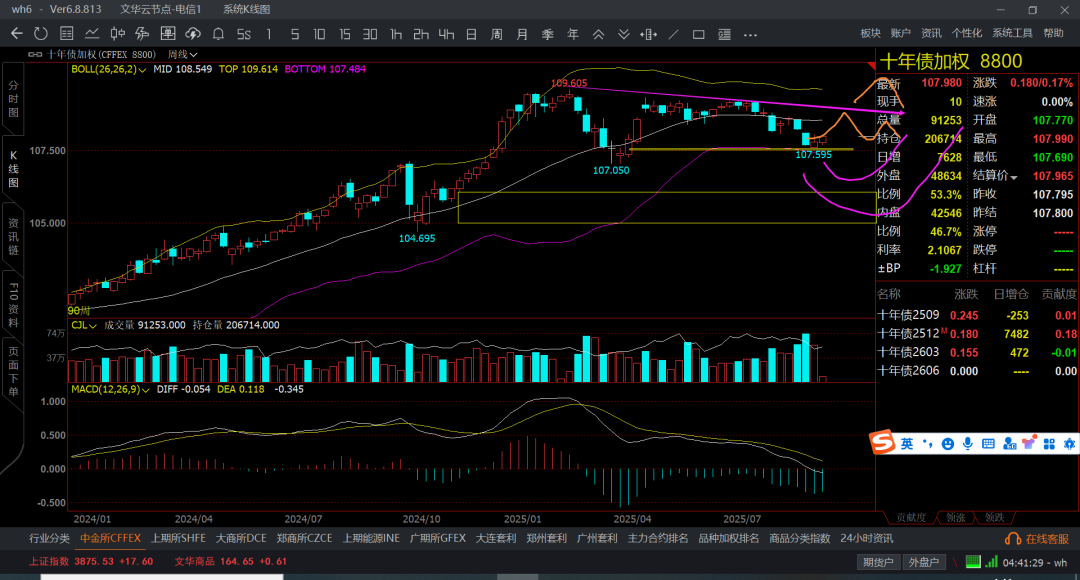Expand the MACD(12,26,9) indicator dropdown
The width and height of the screenshot is (1080, 580).
click(x=145, y=390)
